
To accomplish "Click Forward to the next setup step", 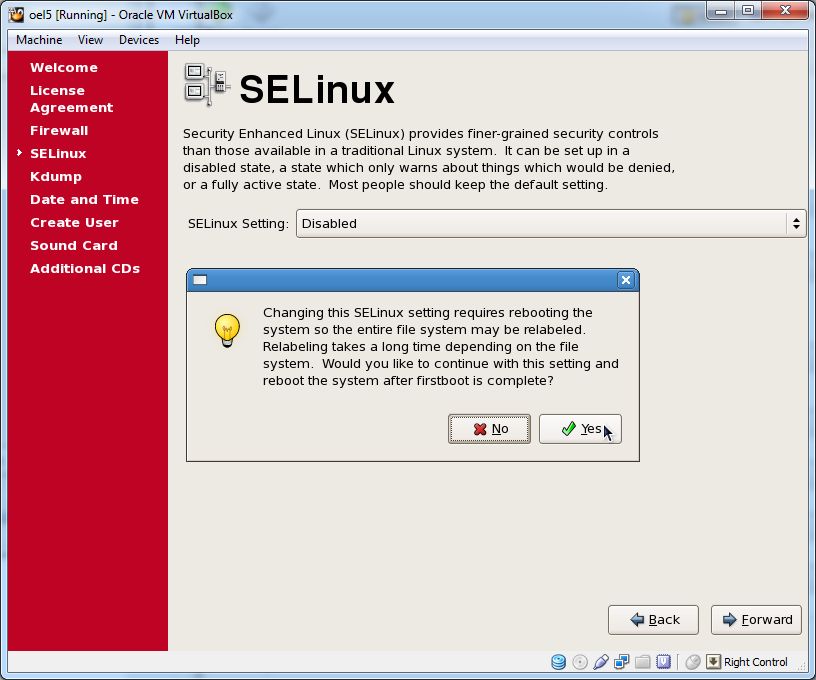I will [x=756, y=620].
